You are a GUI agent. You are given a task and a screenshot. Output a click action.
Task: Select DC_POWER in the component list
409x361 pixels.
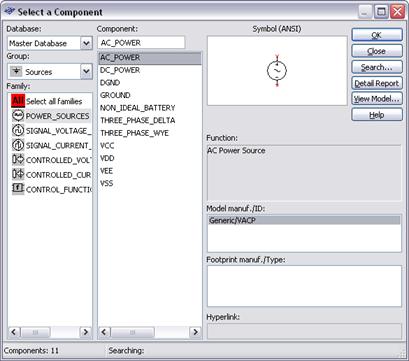coord(120,70)
